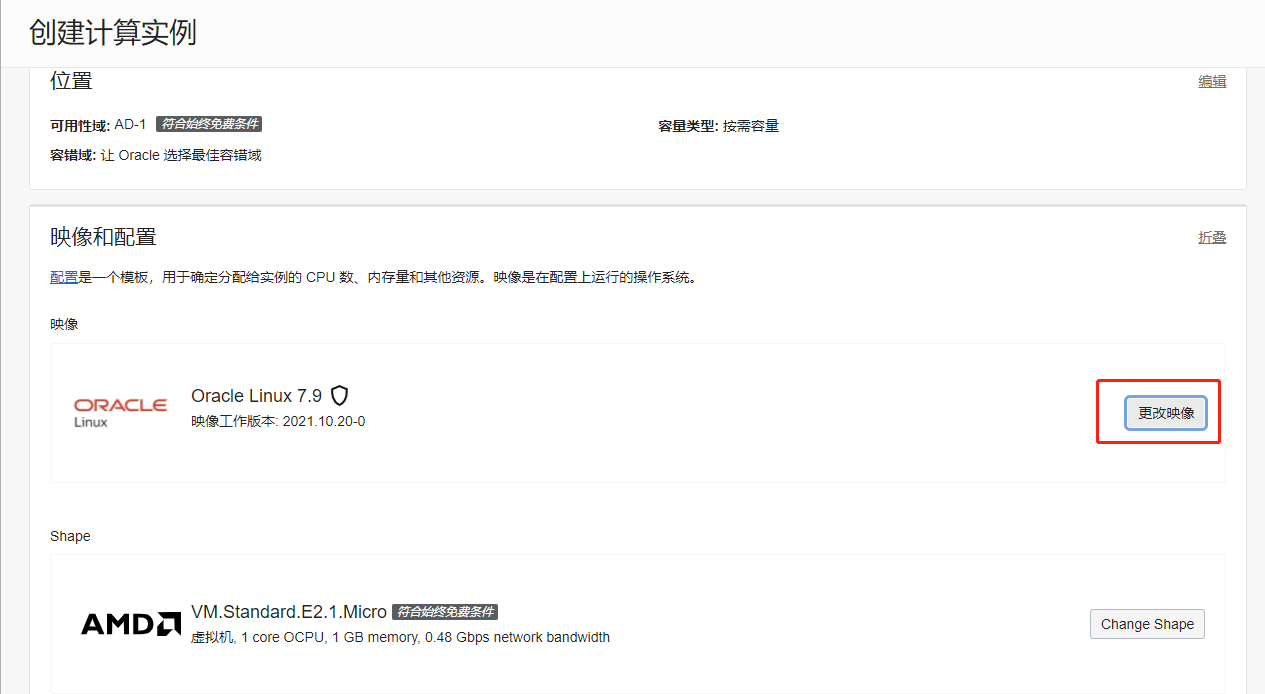This screenshot has height=694, width=1265.
Task: Click the Change Shape button
Action: (x=1147, y=624)
